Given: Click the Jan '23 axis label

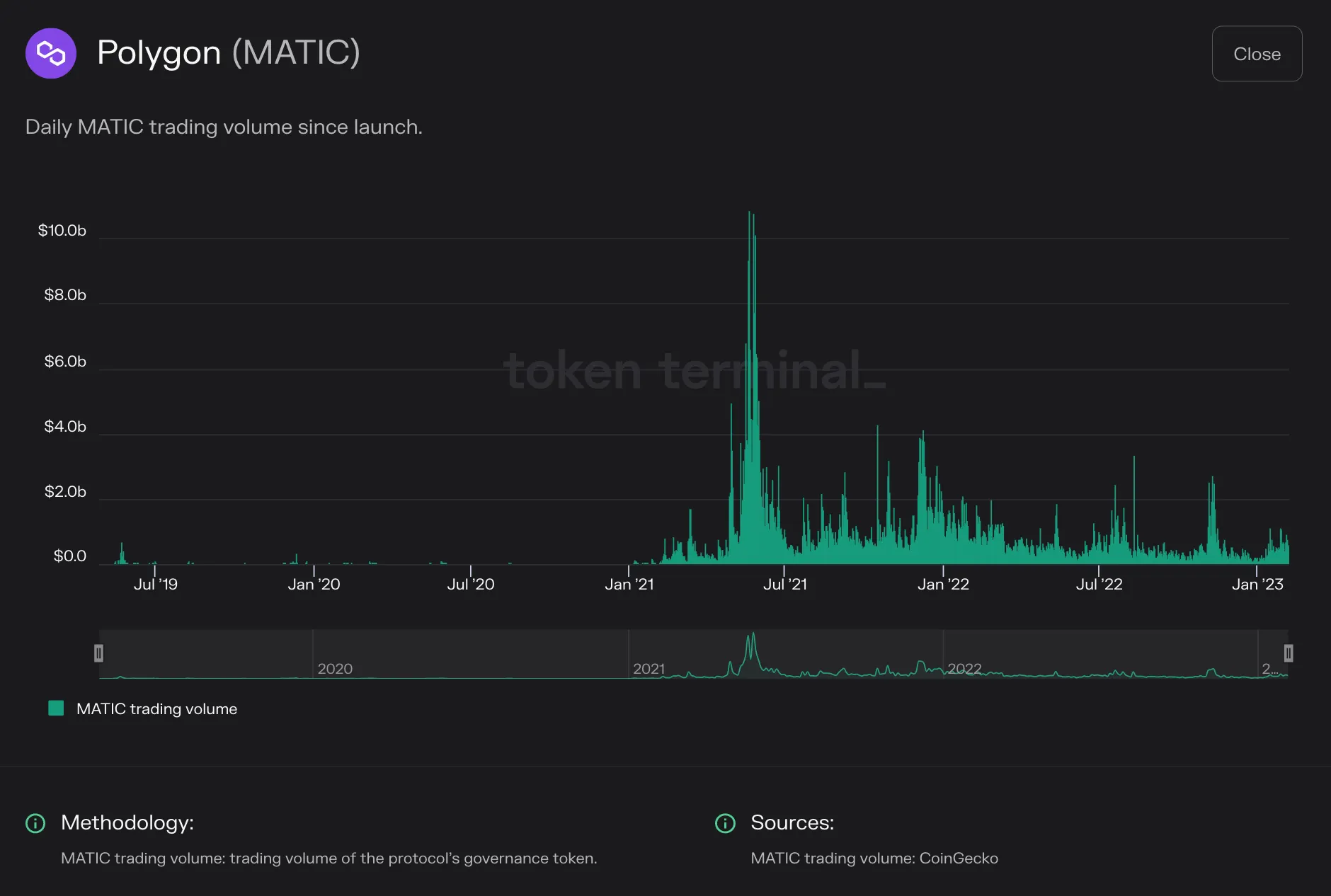Looking at the screenshot, I should coord(1257,585).
